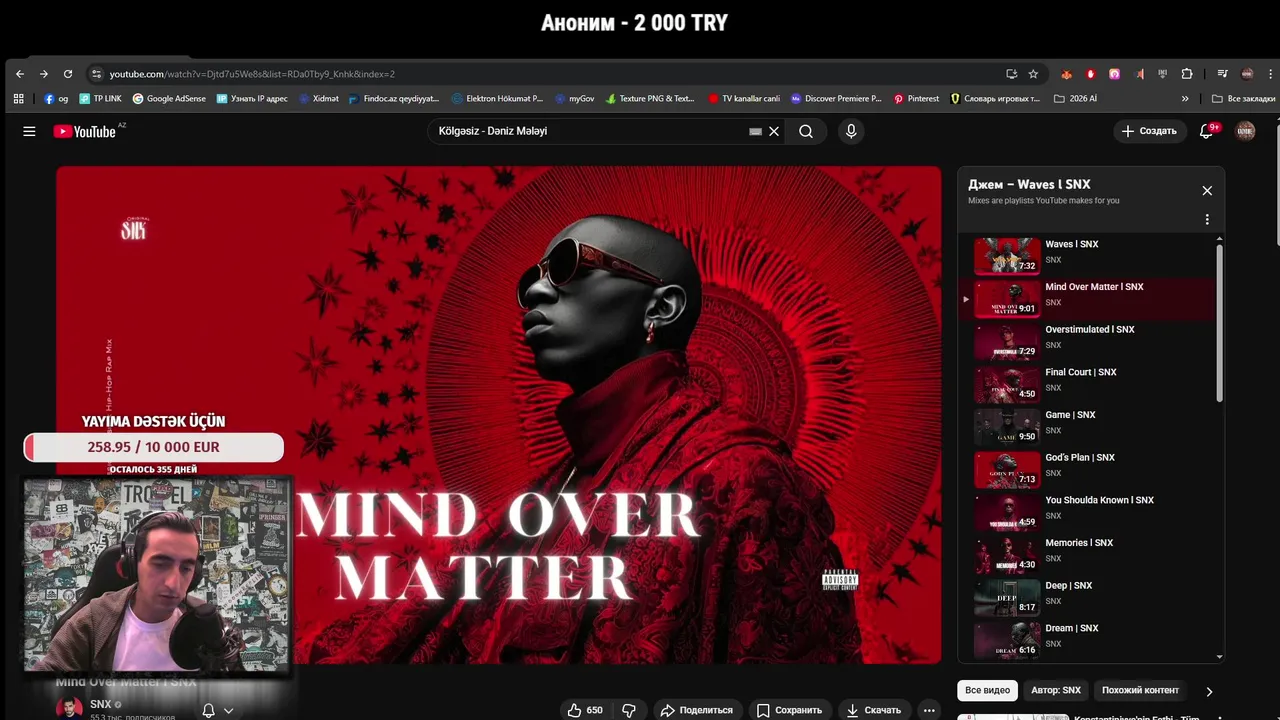
Task: Play Deep | SNX from playlist
Action: [x=1089, y=598]
